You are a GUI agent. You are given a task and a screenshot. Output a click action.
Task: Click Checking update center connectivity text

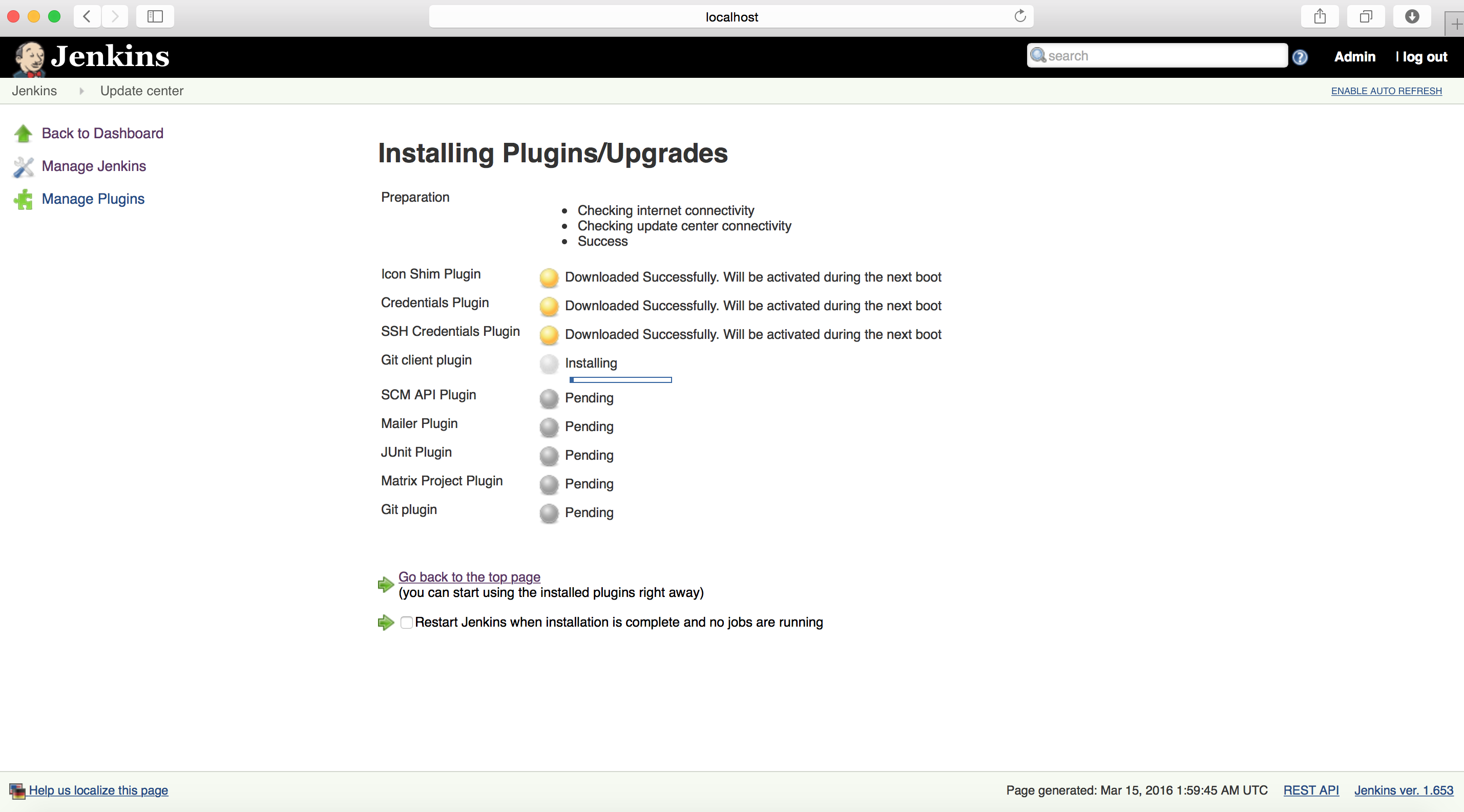coord(684,226)
